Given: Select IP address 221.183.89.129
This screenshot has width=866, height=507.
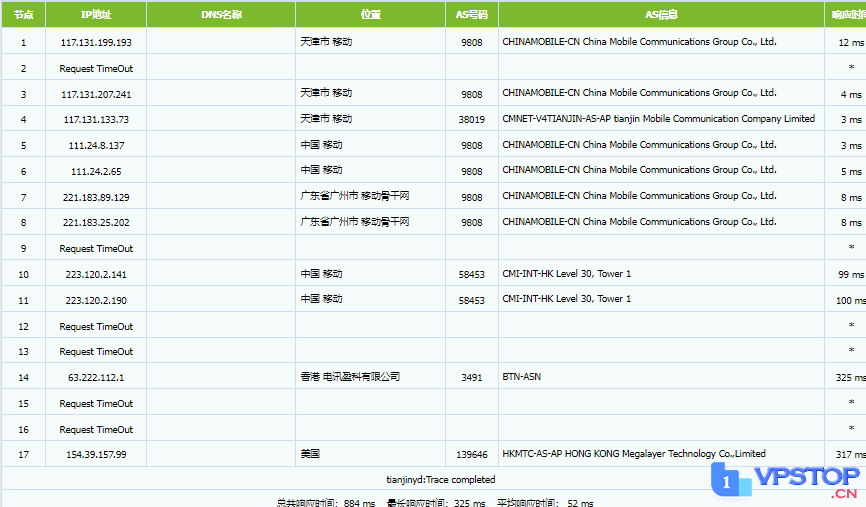Looking at the screenshot, I should tap(96, 197).
